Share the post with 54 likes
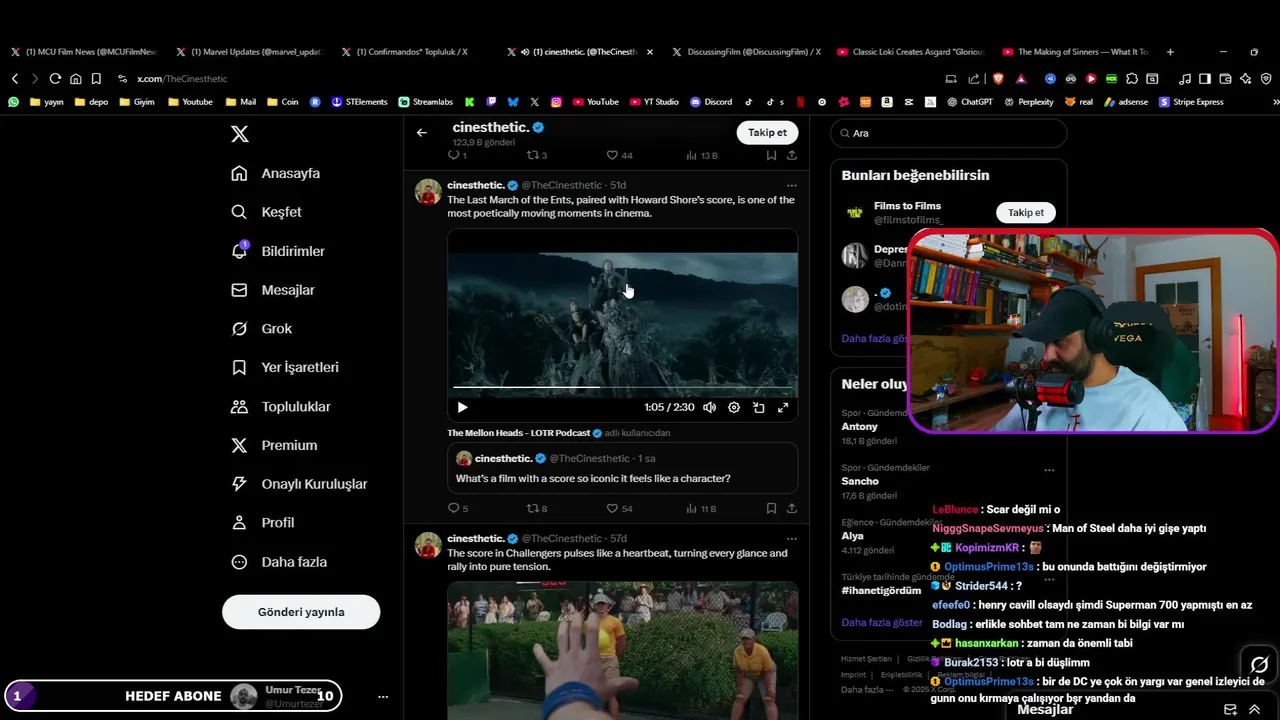This screenshot has height=720, width=1280. (x=792, y=508)
